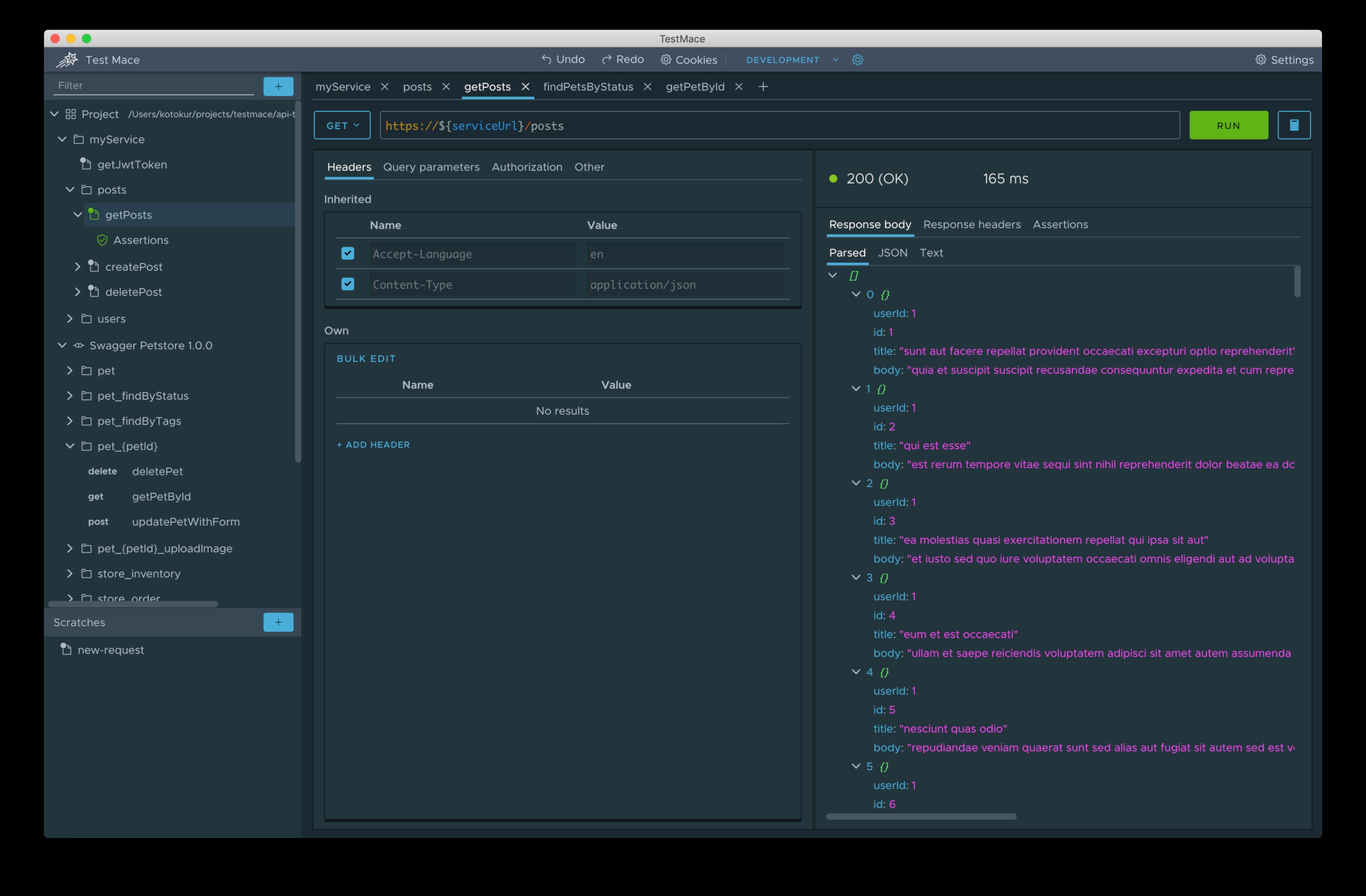Image resolution: width=1366 pixels, height=896 pixels.
Task: Open Cookies manager
Action: [688, 60]
